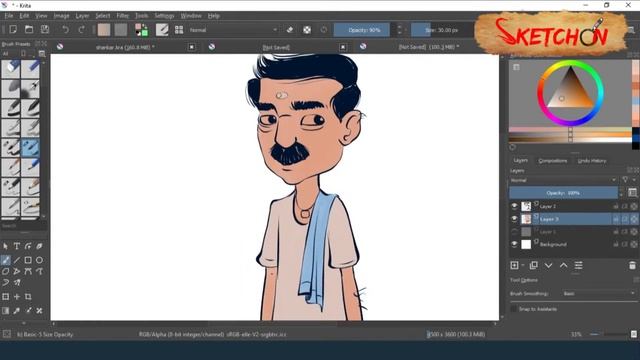640x360 pixels.
Task: Show the hidden greyed-out layer via its eye
Action: pos(514,231)
